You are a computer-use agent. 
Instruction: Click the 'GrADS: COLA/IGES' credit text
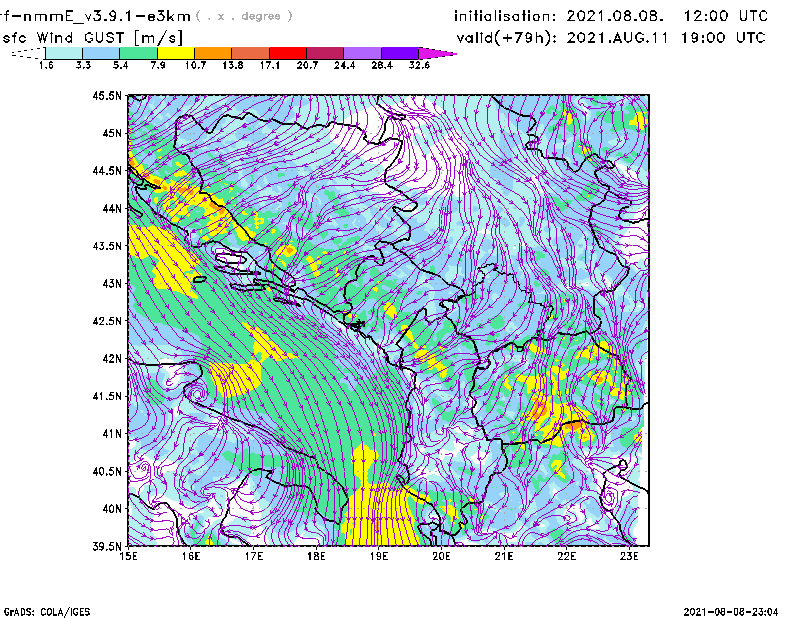(x=47, y=612)
